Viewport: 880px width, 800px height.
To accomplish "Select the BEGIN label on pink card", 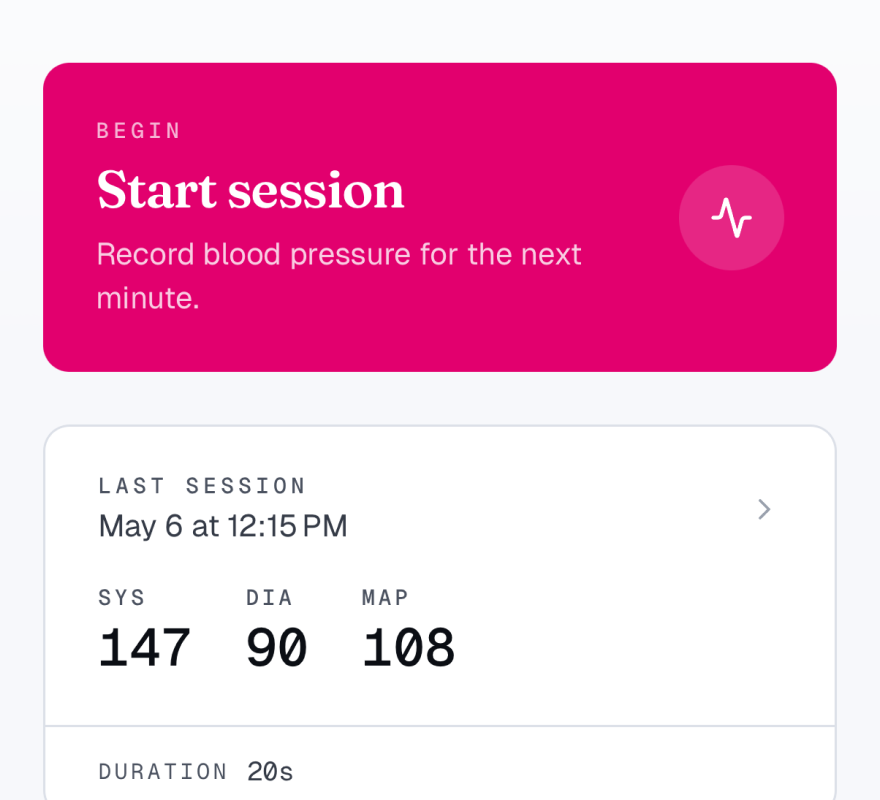I will 139,131.
